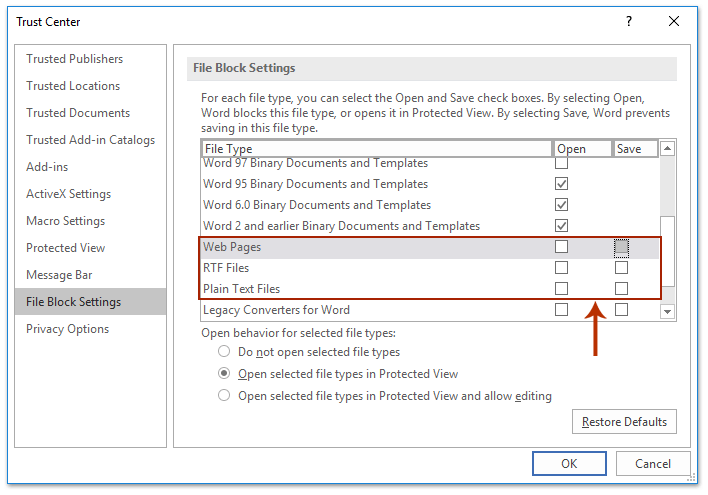The height and width of the screenshot is (495, 708).
Task: Check the Open box for Web Pages
Action: point(561,246)
